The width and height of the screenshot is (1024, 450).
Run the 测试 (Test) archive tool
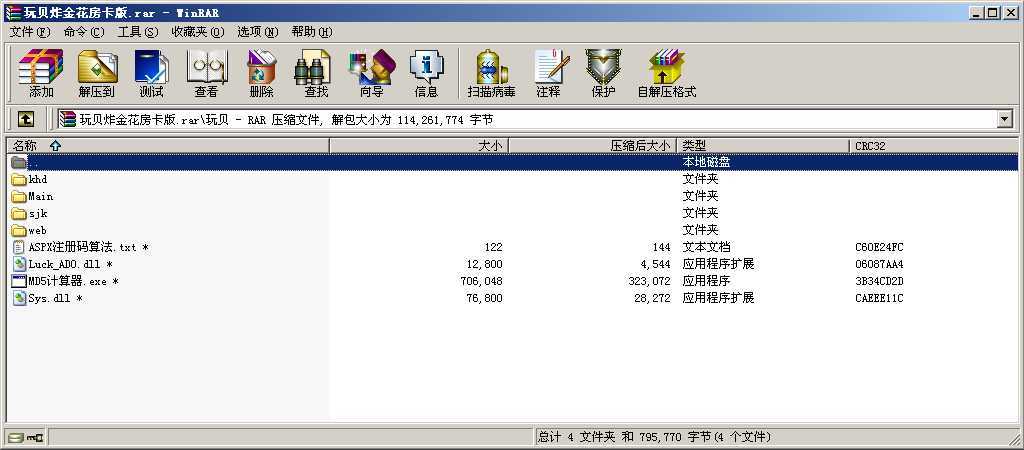(152, 73)
